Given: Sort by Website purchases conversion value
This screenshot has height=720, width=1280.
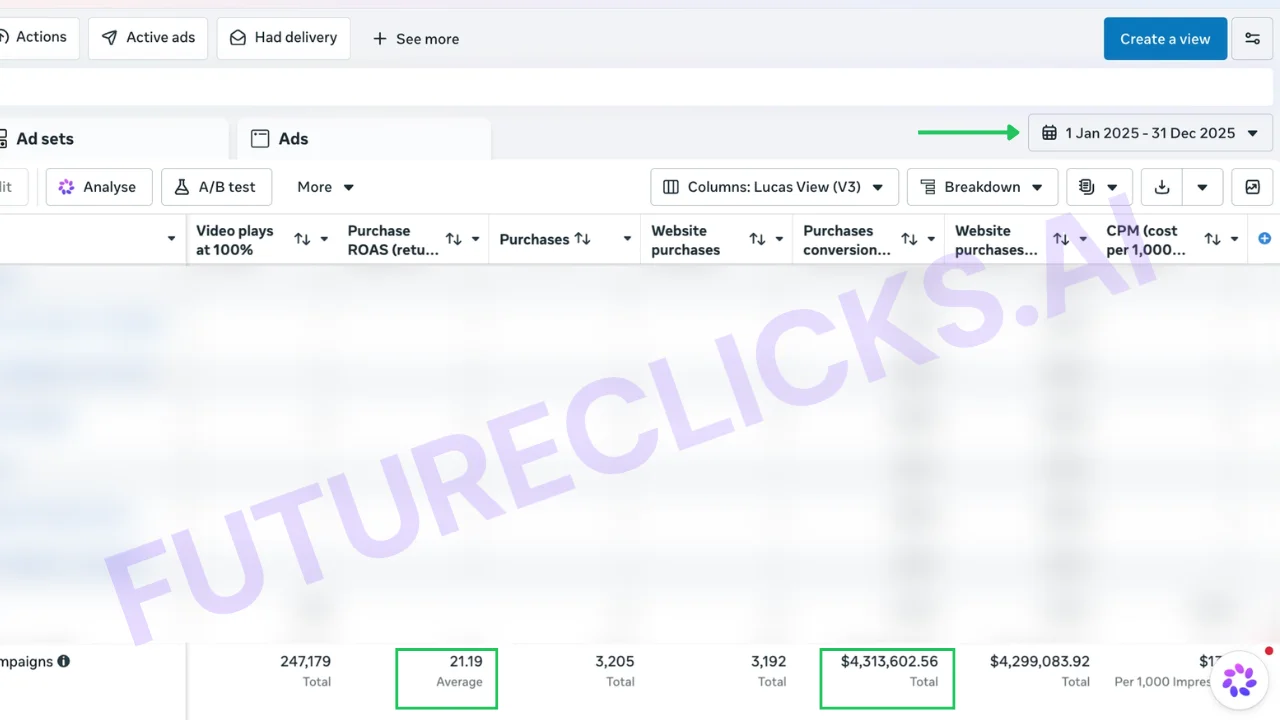Looking at the screenshot, I should (1061, 239).
